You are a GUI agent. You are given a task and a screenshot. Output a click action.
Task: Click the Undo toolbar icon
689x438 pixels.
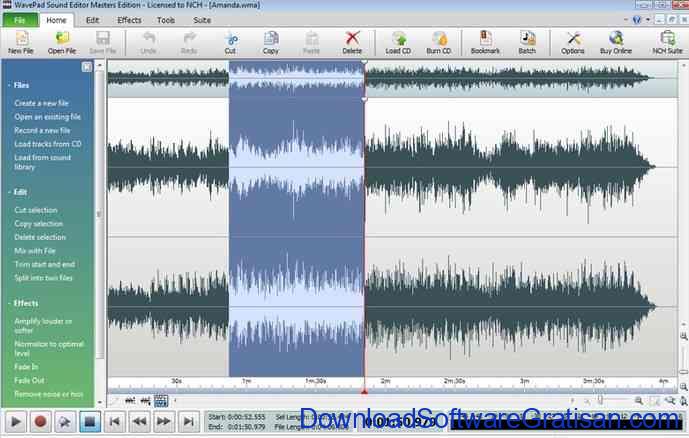(x=149, y=43)
